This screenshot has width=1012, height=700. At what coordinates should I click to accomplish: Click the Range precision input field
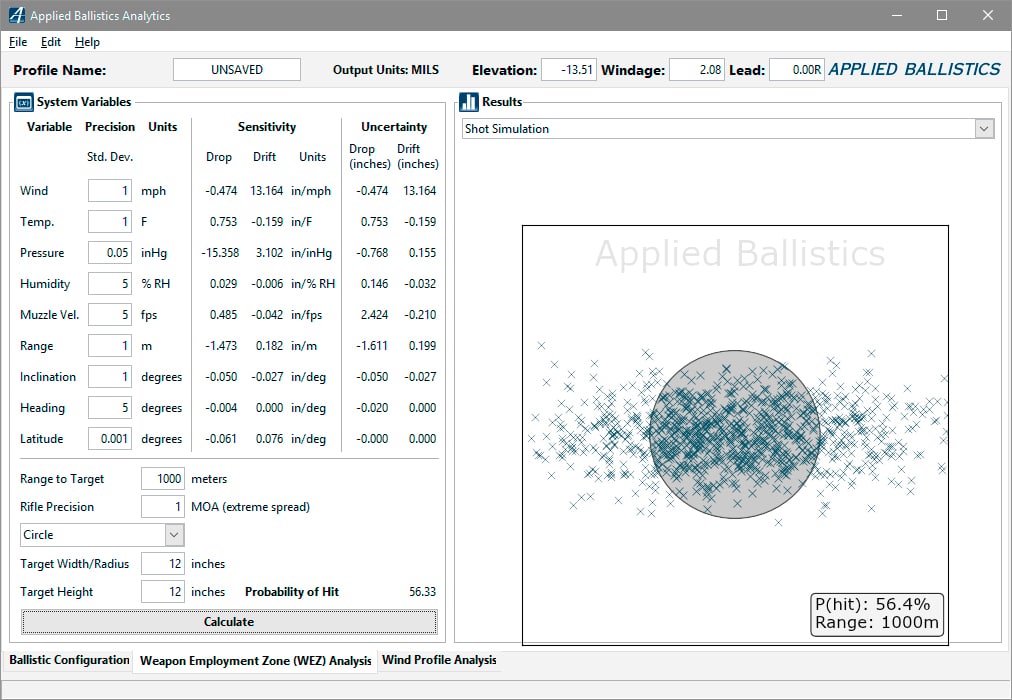click(110, 346)
